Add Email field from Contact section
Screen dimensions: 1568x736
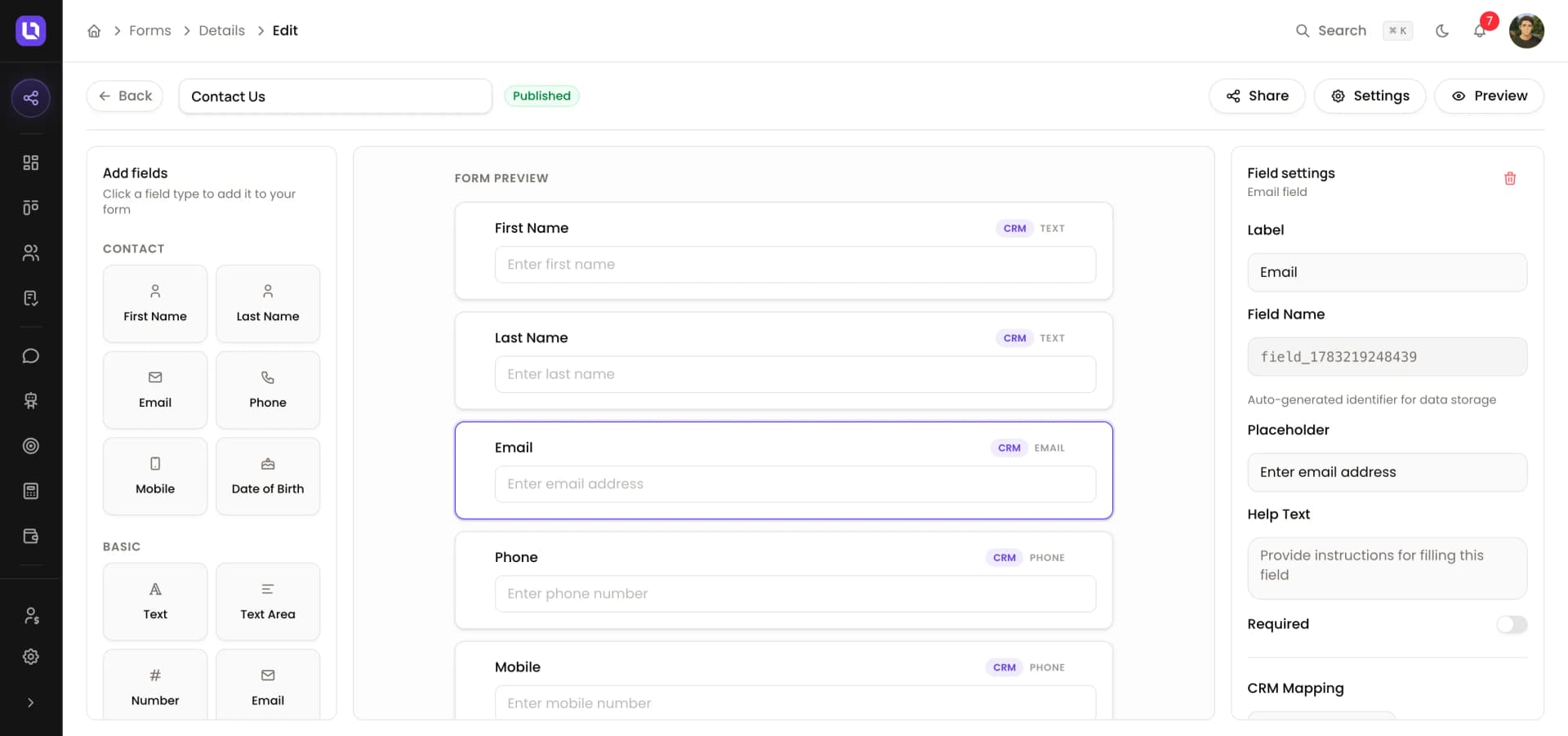coord(155,390)
